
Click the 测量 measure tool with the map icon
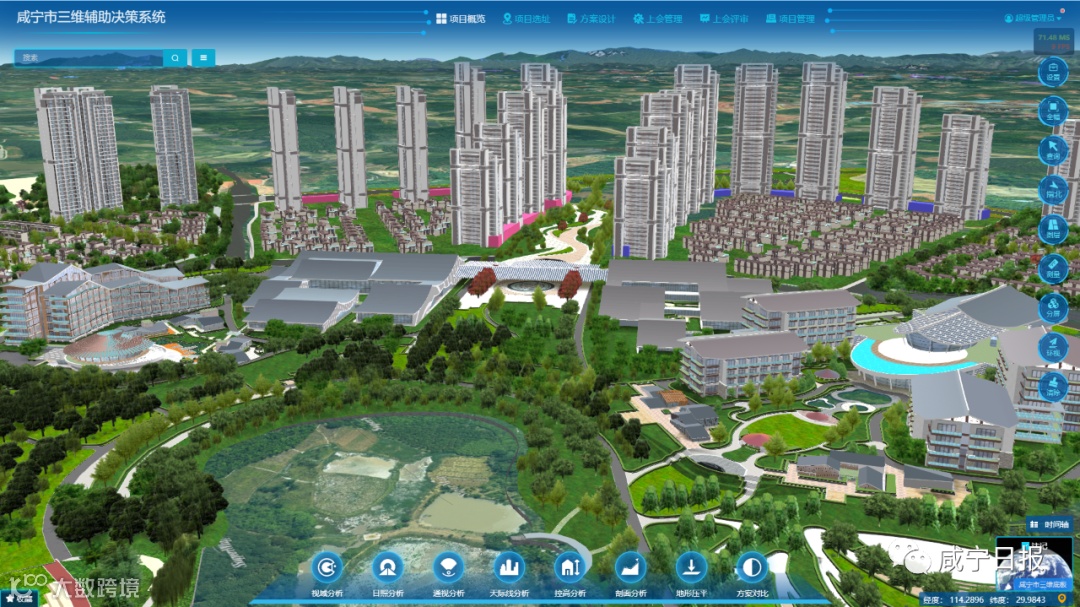click(x=1053, y=229)
